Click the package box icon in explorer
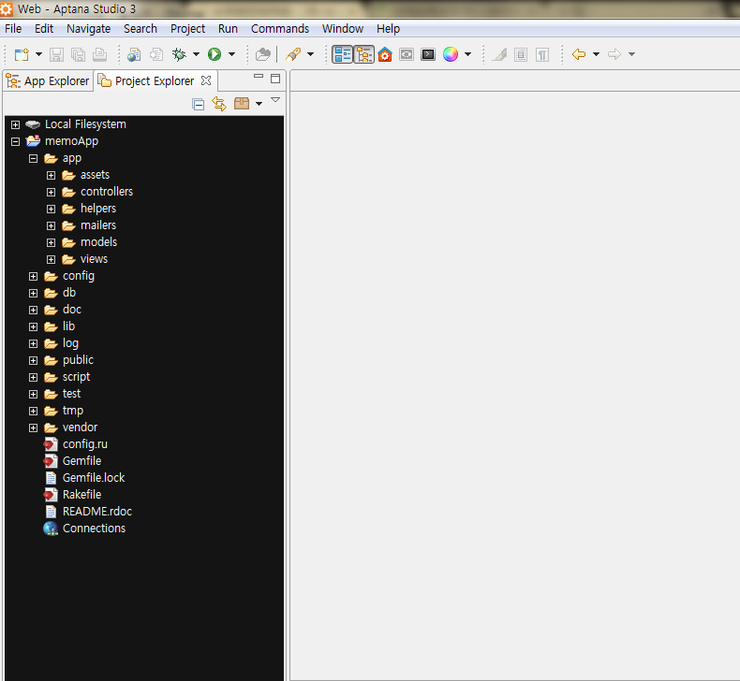This screenshot has height=681, width=740. [x=242, y=104]
